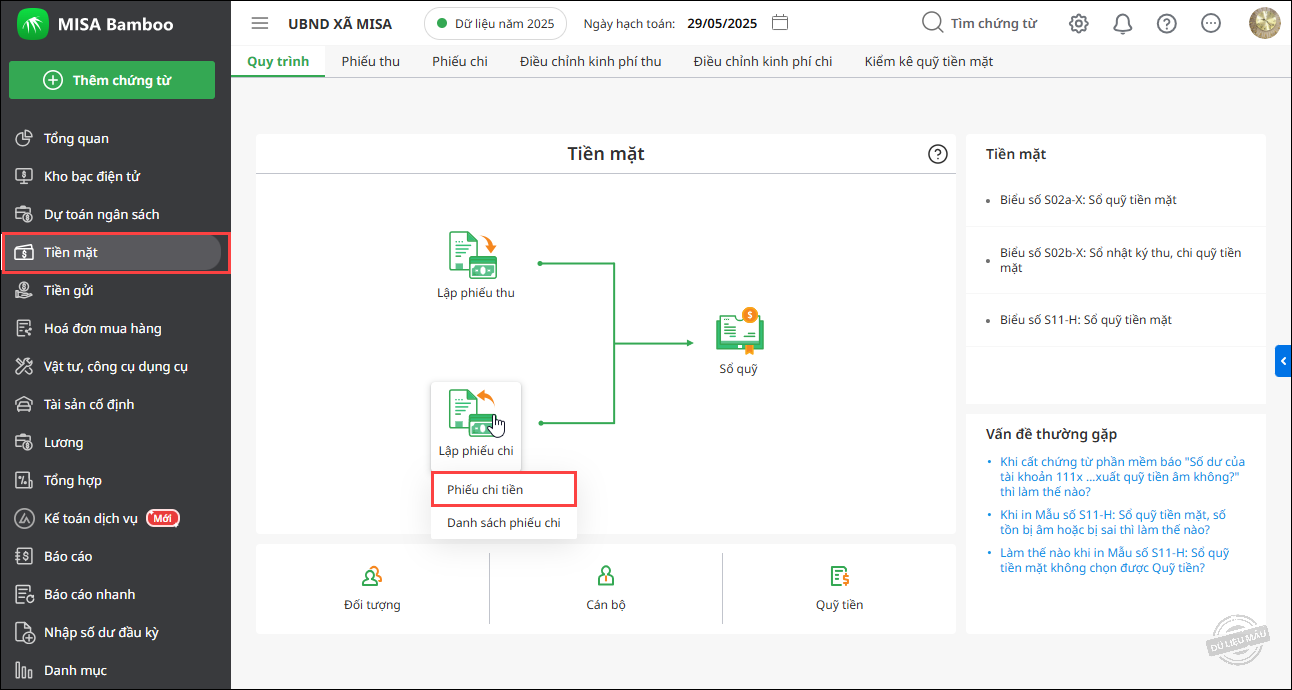The height and width of the screenshot is (690, 1292).
Task: Open report Biểu số S02a-X
Action: (x=1088, y=200)
